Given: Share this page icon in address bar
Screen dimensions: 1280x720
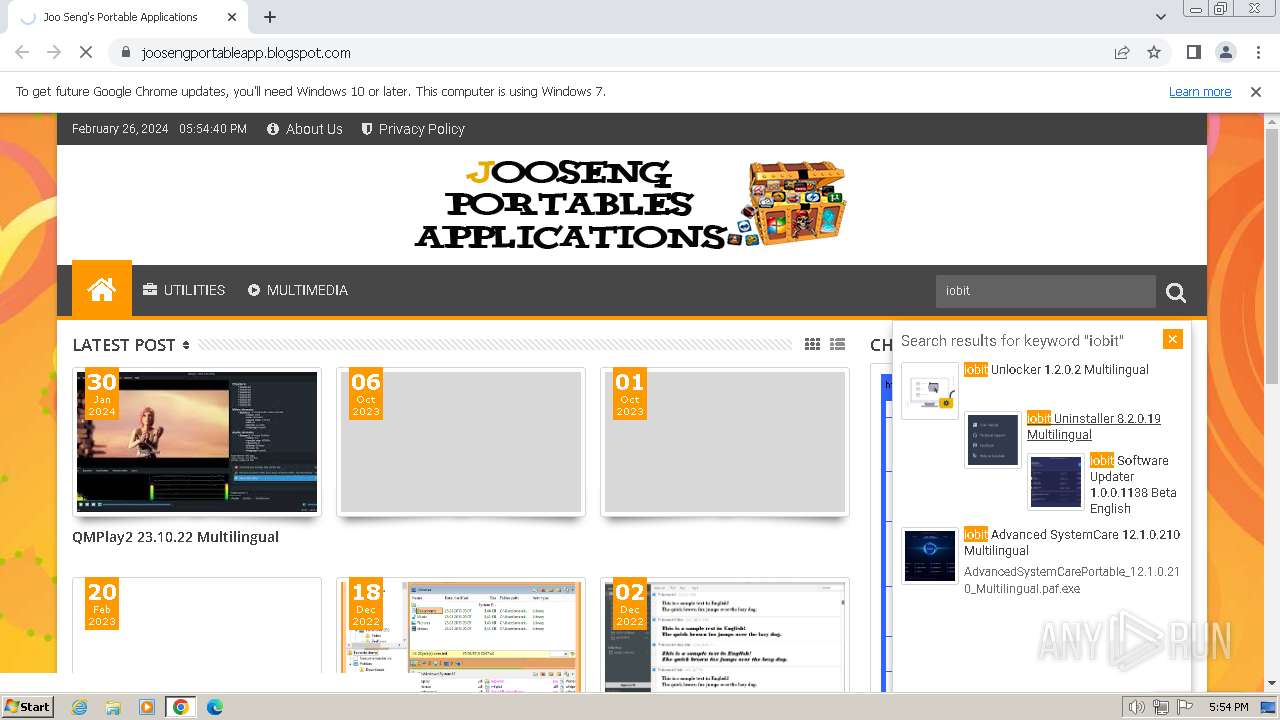Looking at the screenshot, I should (1122, 53).
